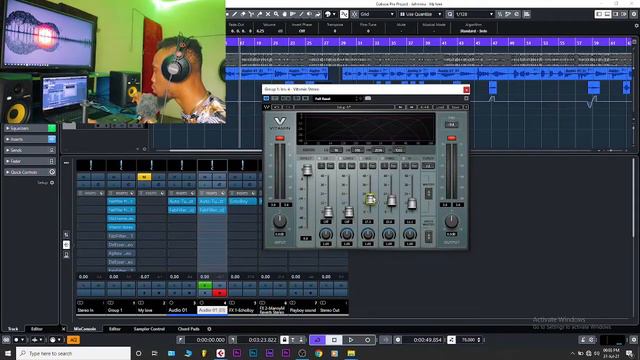Image resolution: width=640 pixels, height=360 pixels.
Task: Open Task View on the taskbar
Action: pyautogui.click(x=155, y=353)
